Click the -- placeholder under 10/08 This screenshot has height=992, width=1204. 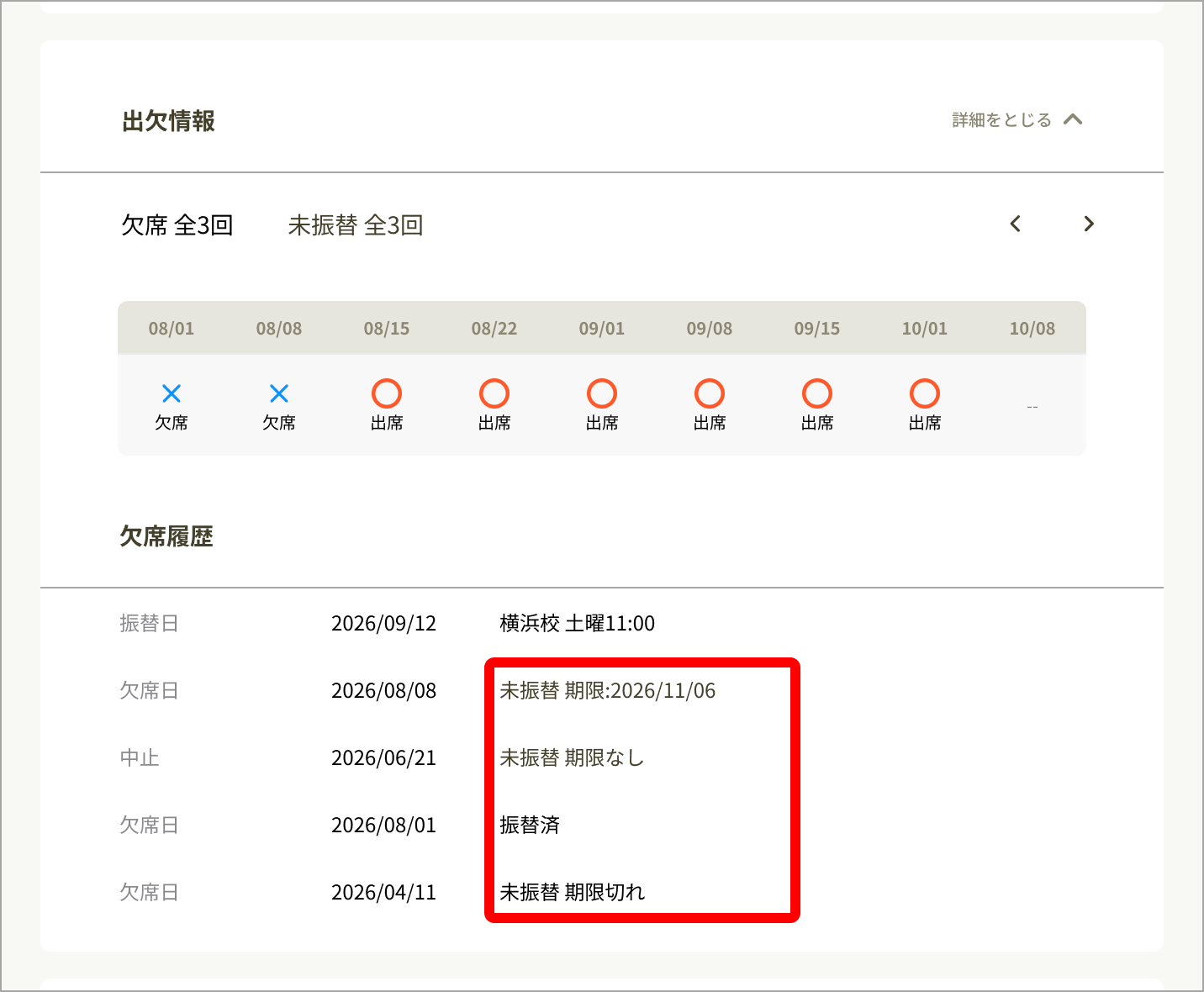click(x=1032, y=407)
